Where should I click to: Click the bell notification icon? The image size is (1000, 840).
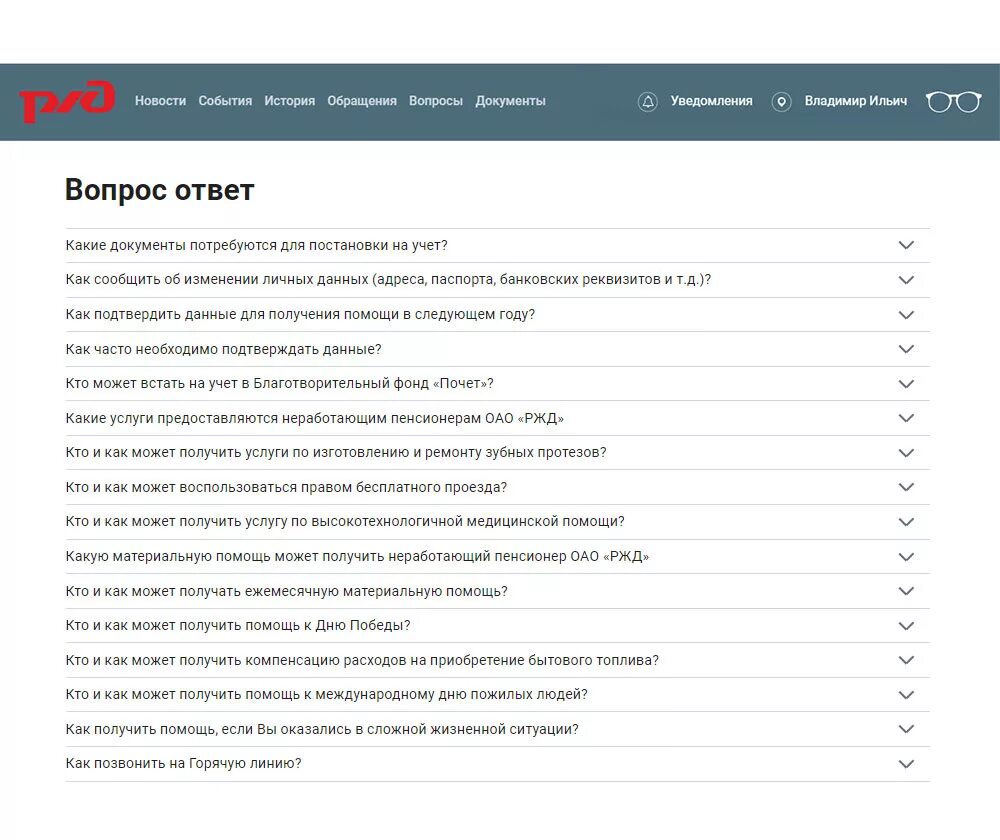click(647, 101)
